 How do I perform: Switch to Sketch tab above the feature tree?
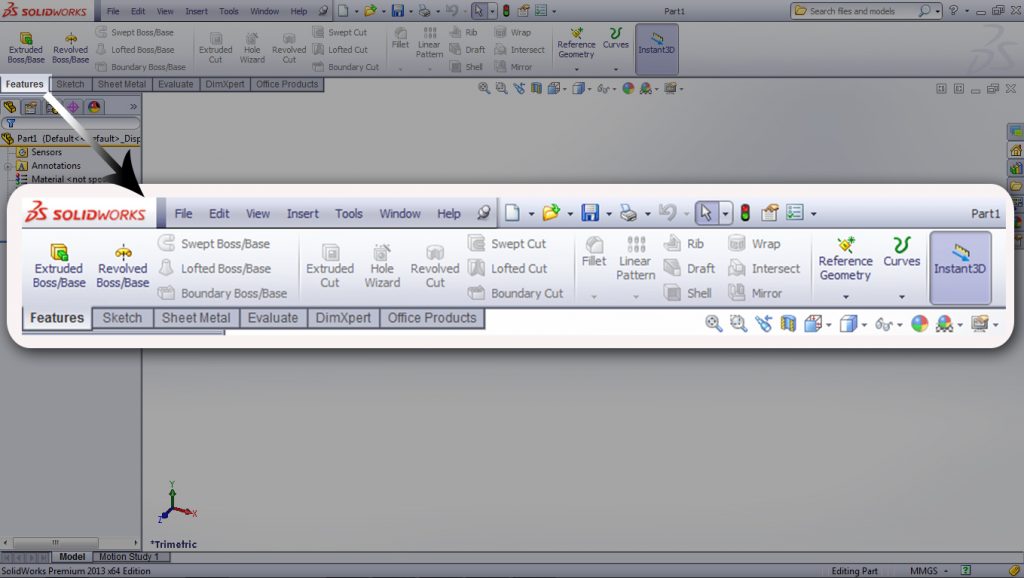point(70,84)
